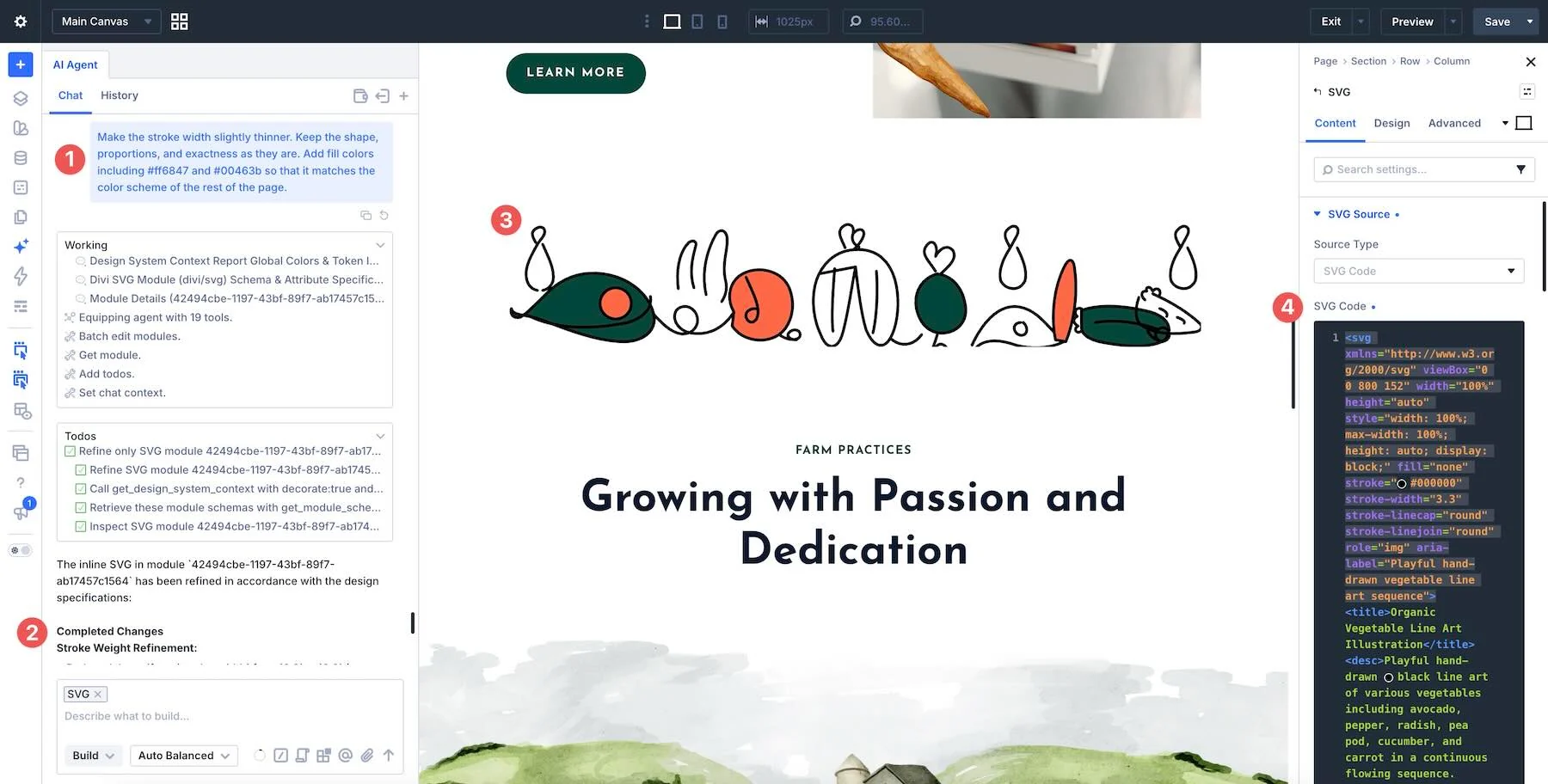Click the LEARN MORE button

(x=575, y=73)
